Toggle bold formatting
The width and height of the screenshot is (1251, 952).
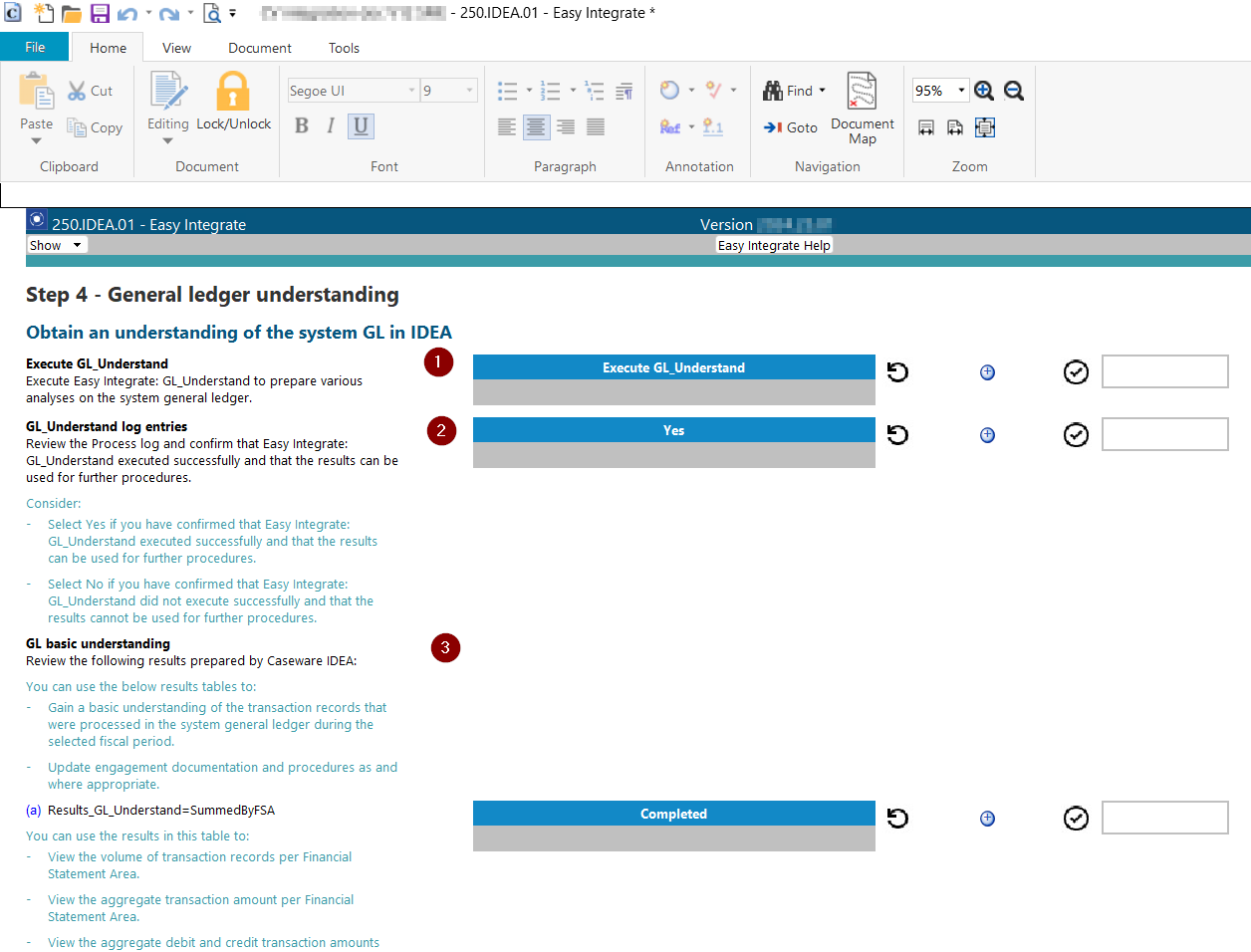pos(302,126)
